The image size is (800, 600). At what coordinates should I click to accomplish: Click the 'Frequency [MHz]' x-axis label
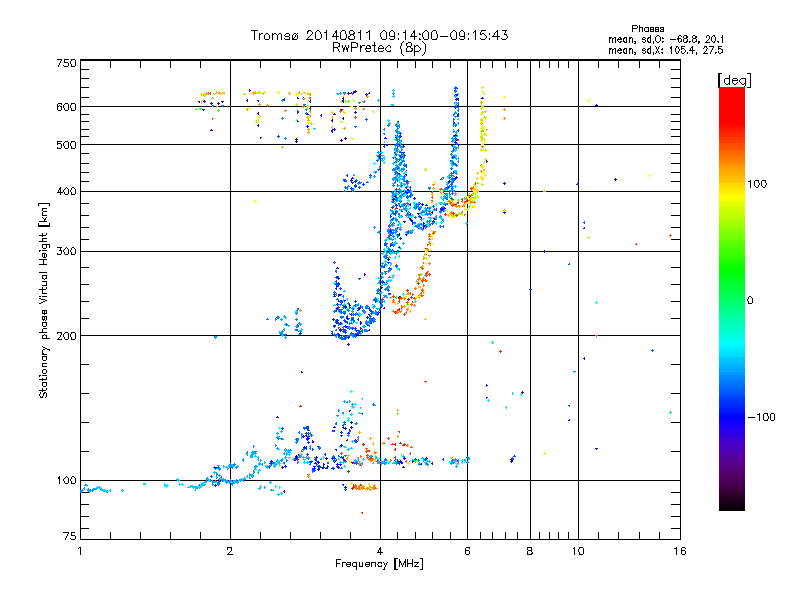(379, 564)
